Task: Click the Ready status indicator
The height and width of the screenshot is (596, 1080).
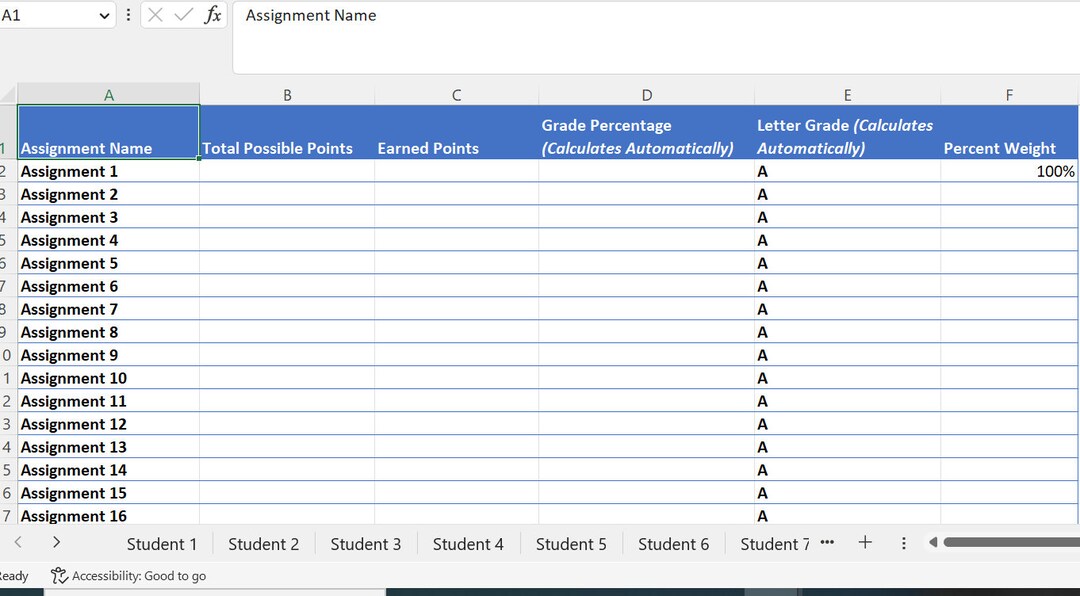Action: coord(13,576)
